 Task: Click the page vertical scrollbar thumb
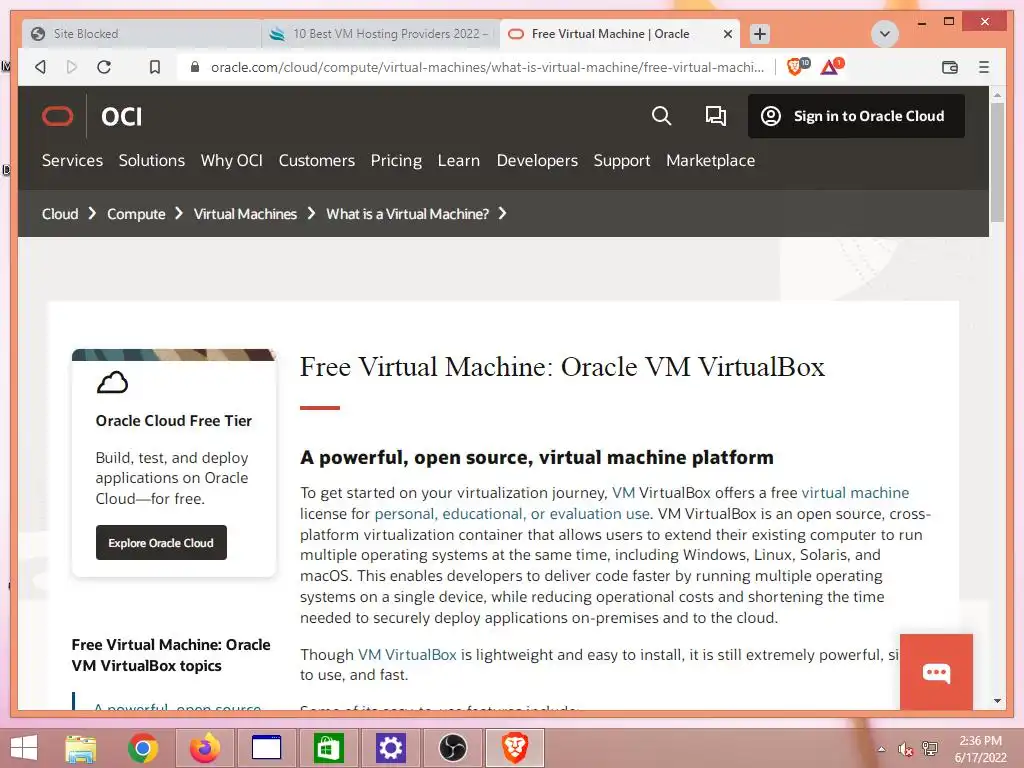tap(997, 162)
